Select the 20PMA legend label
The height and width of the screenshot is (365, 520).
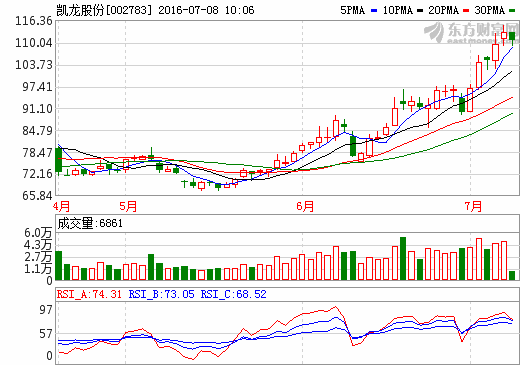pos(443,10)
